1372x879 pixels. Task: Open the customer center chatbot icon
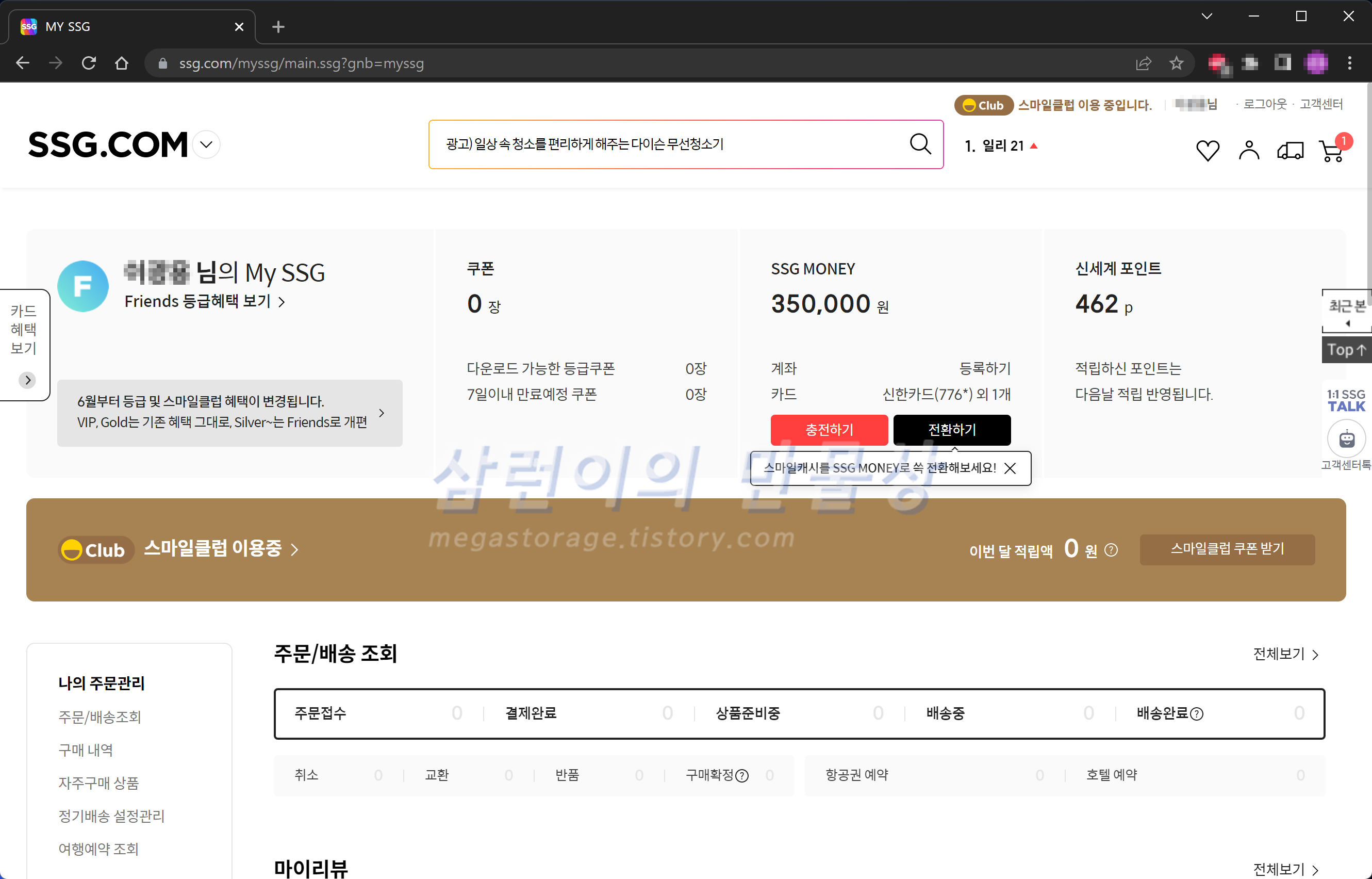click(1346, 438)
